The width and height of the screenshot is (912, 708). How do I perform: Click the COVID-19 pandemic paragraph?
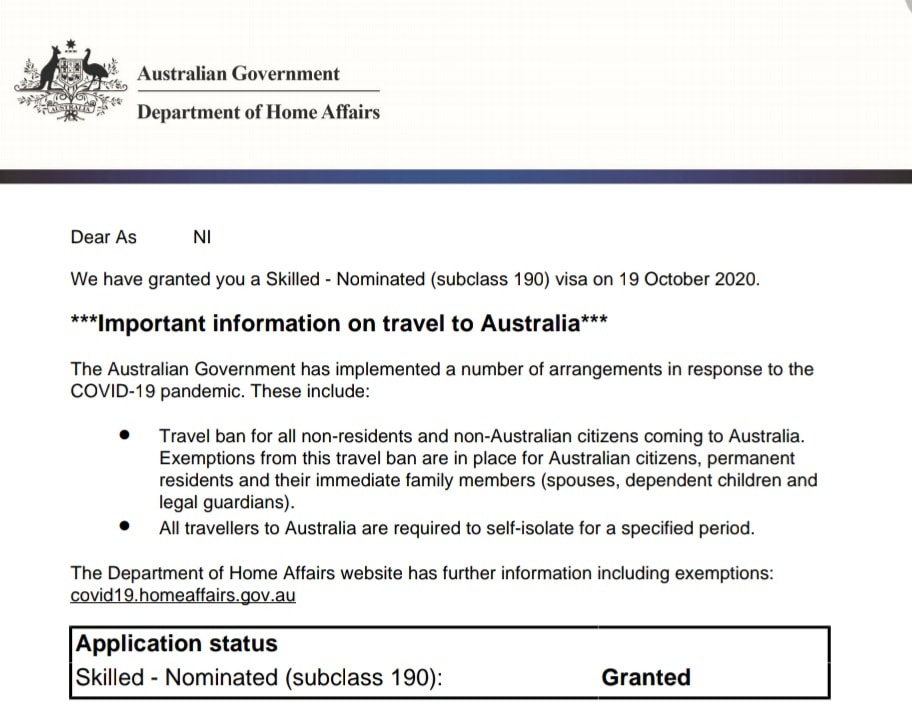(442, 380)
